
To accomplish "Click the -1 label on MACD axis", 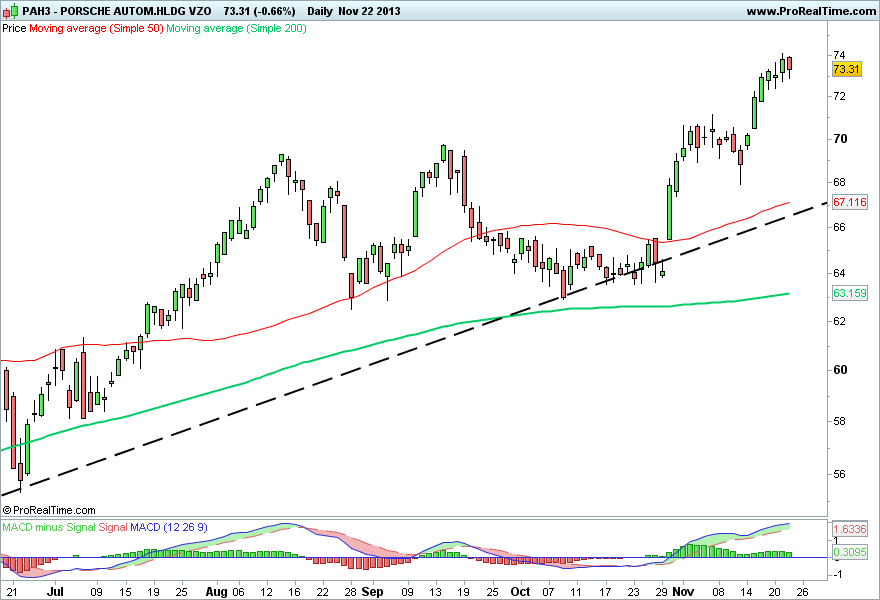I will click(x=837, y=574).
